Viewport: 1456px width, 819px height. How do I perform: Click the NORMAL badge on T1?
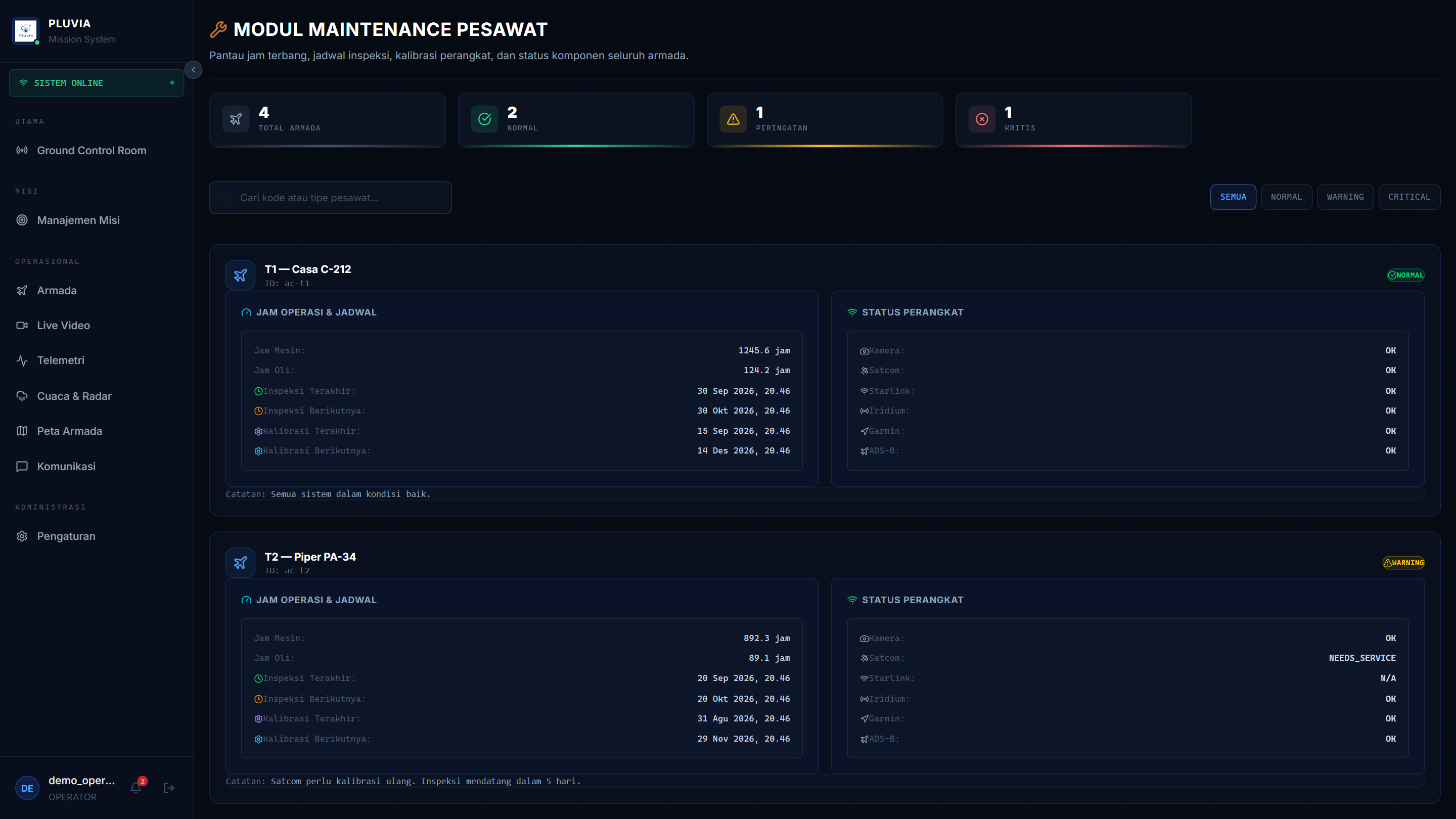point(1405,275)
